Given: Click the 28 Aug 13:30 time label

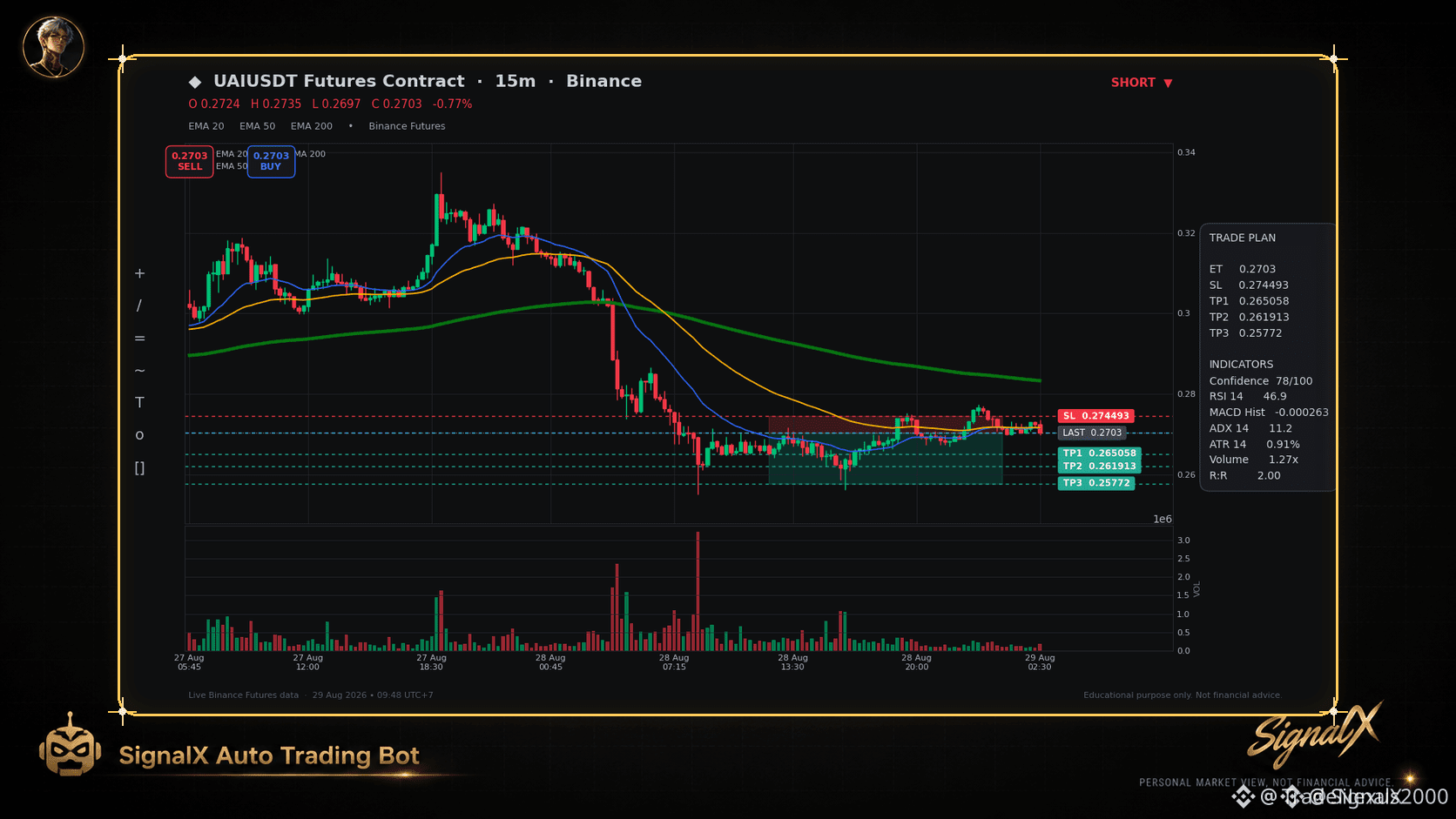Looking at the screenshot, I should [x=792, y=662].
